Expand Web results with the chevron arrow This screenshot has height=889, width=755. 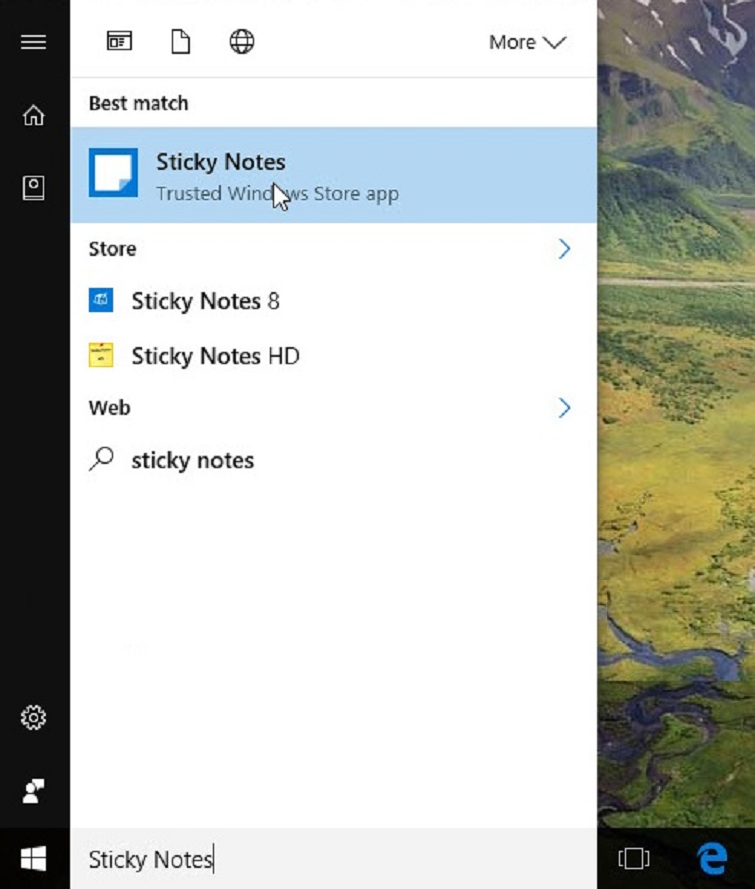point(564,408)
